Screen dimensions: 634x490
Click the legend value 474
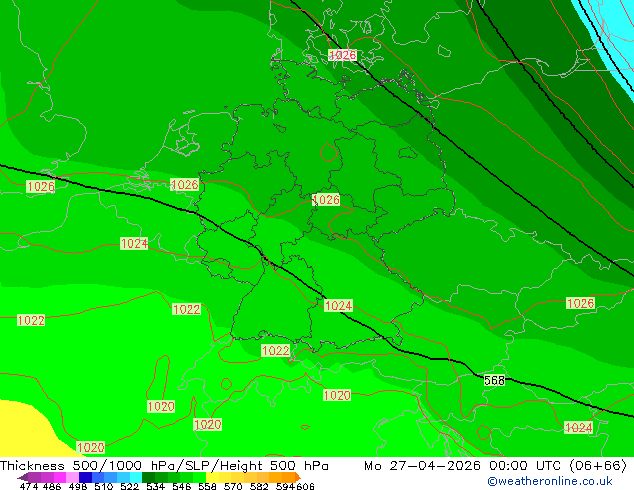(29, 486)
